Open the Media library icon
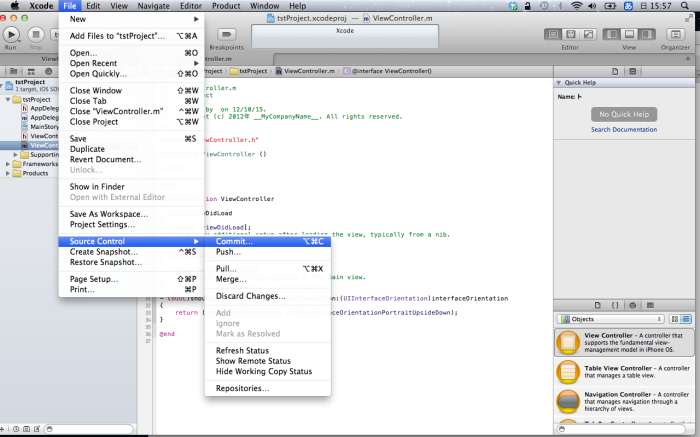 [x=650, y=305]
